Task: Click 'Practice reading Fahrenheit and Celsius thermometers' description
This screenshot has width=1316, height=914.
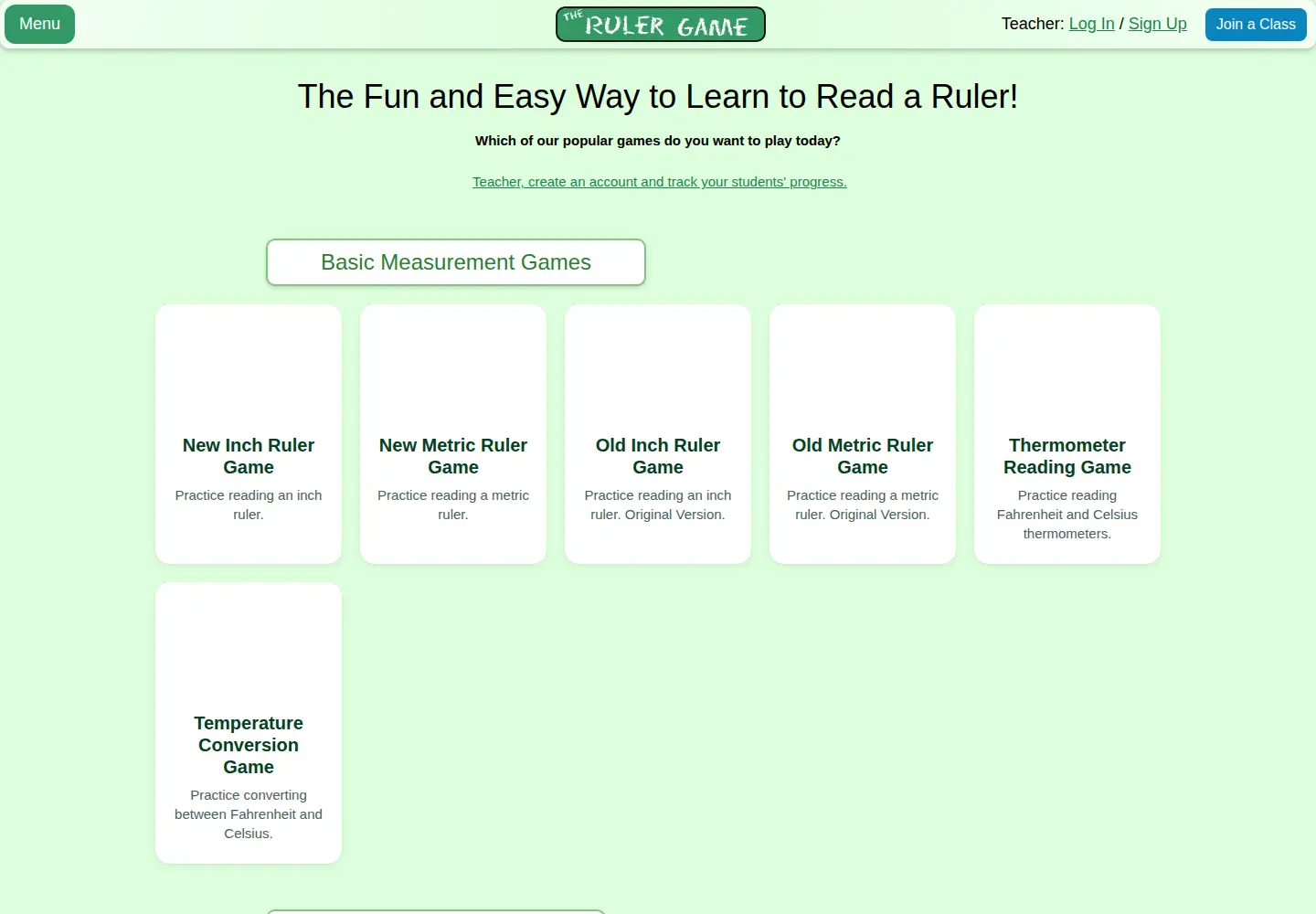Action: point(1067,515)
